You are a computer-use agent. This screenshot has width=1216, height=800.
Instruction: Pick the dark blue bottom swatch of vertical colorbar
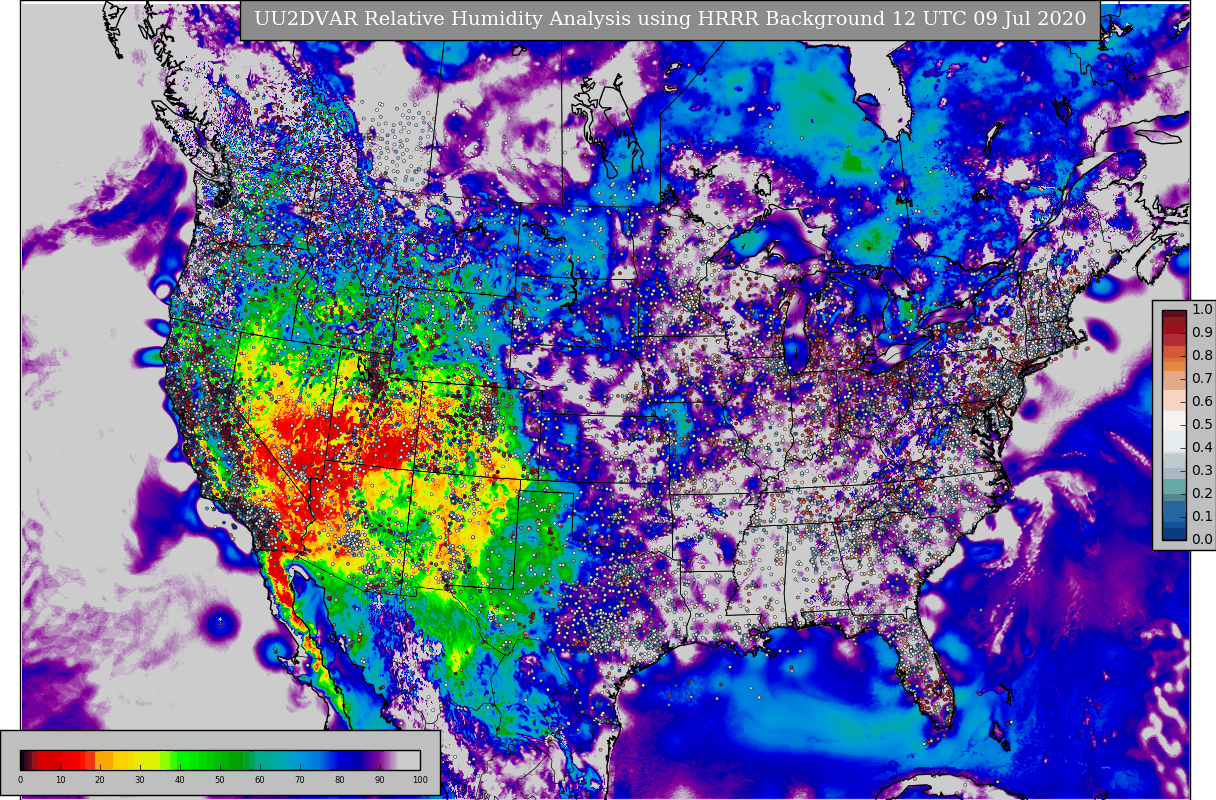[x=1174, y=534]
